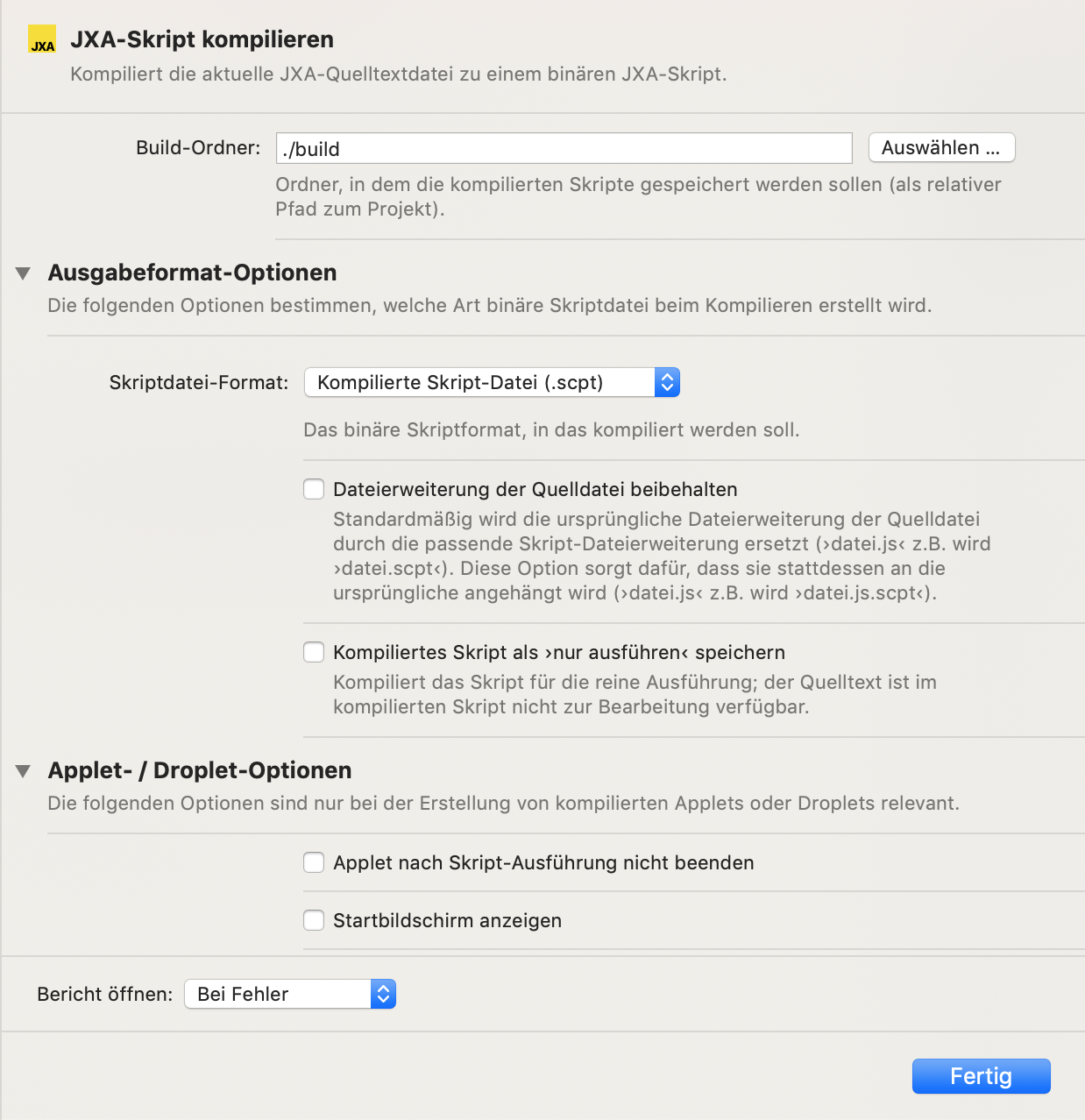This screenshot has height=1120, width=1085.
Task: Click inside the Build-Ordner path field
Action: point(564,148)
